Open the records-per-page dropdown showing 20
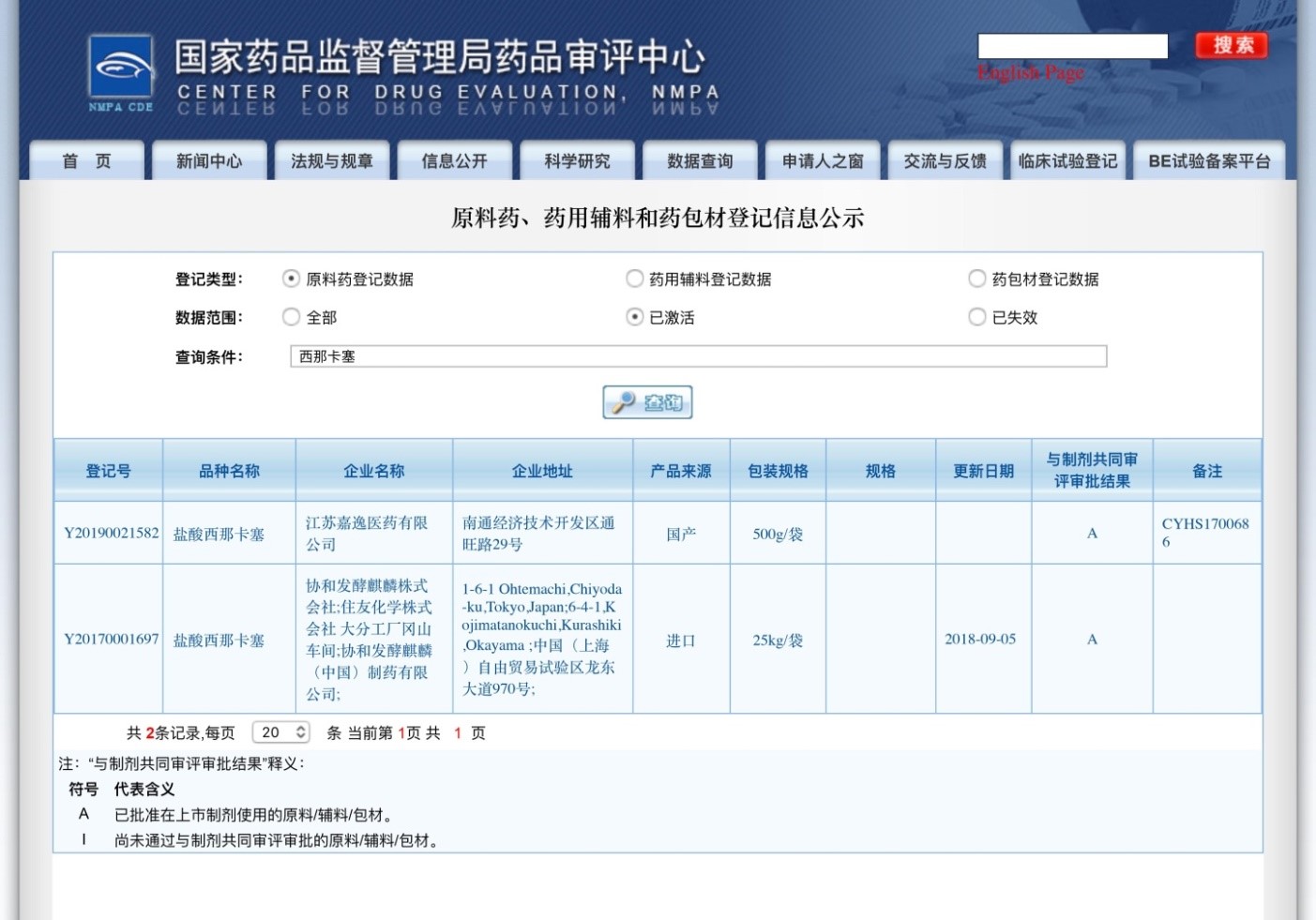 (x=281, y=732)
